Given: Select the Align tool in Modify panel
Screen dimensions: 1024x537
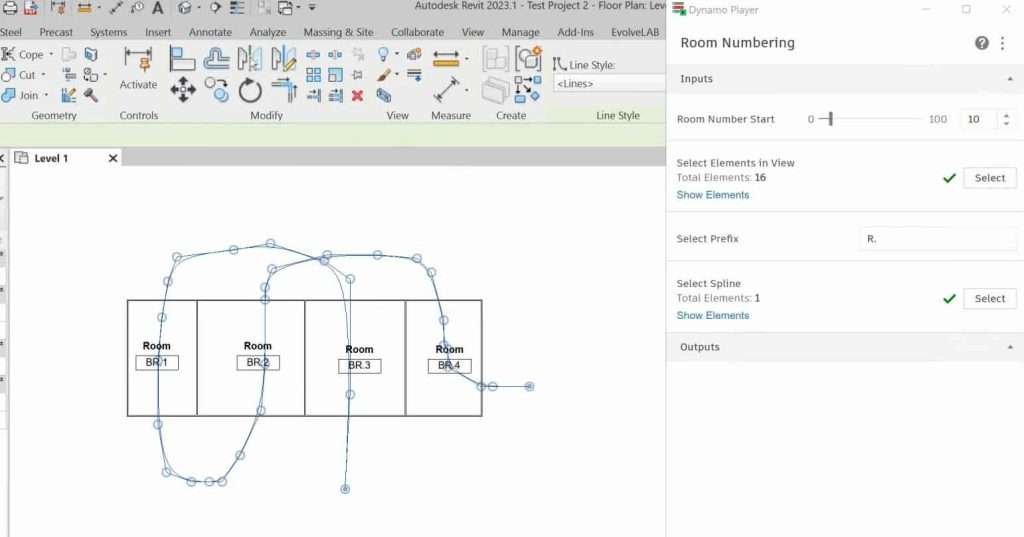Looking at the screenshot, I should tap(182, 58).
